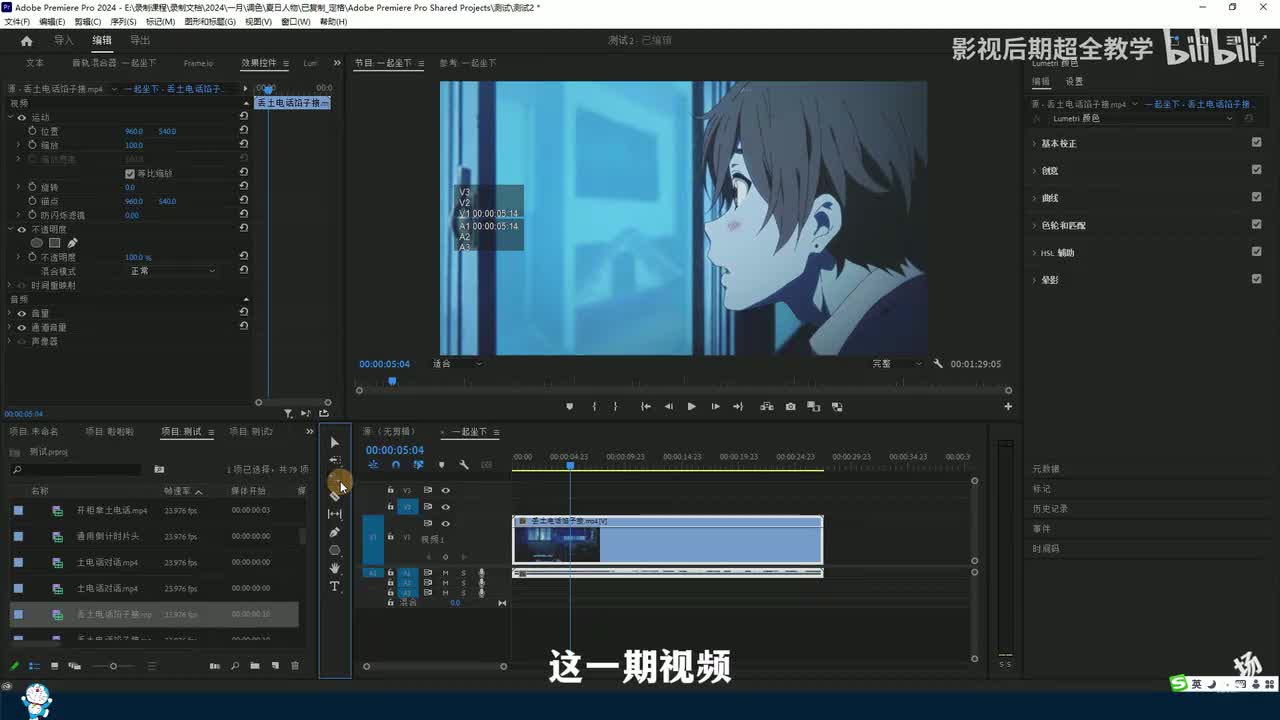The width and height of the screenshot is (1280, 720).
Task: Expand the 旋转 property
Action: (18, 187)
